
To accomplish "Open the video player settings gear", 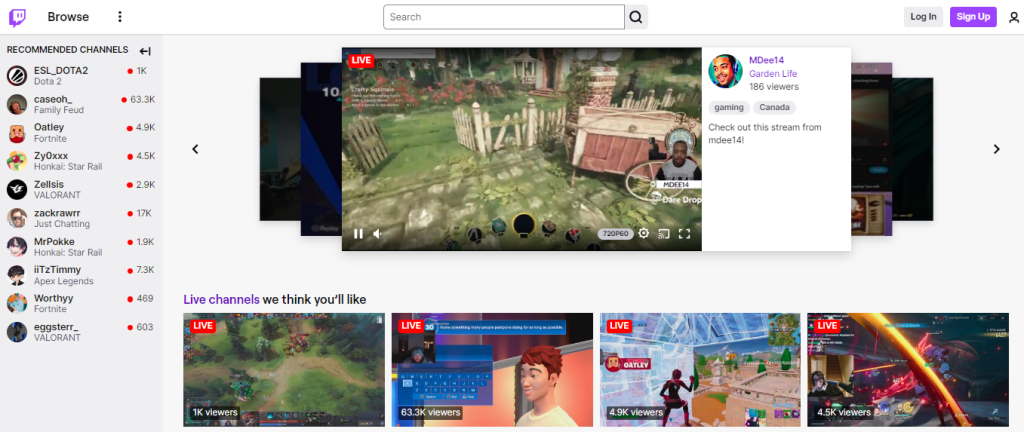I will pyautogui.click(x=644, y=233).
